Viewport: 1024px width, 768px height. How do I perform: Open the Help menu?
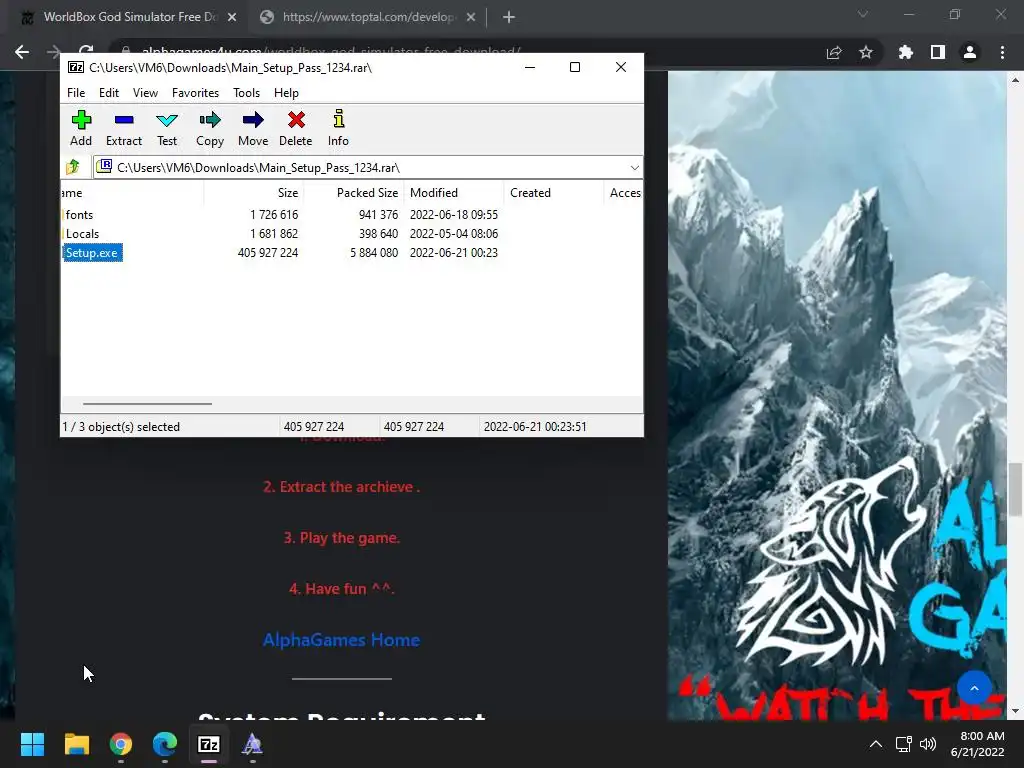coord(286,93)
